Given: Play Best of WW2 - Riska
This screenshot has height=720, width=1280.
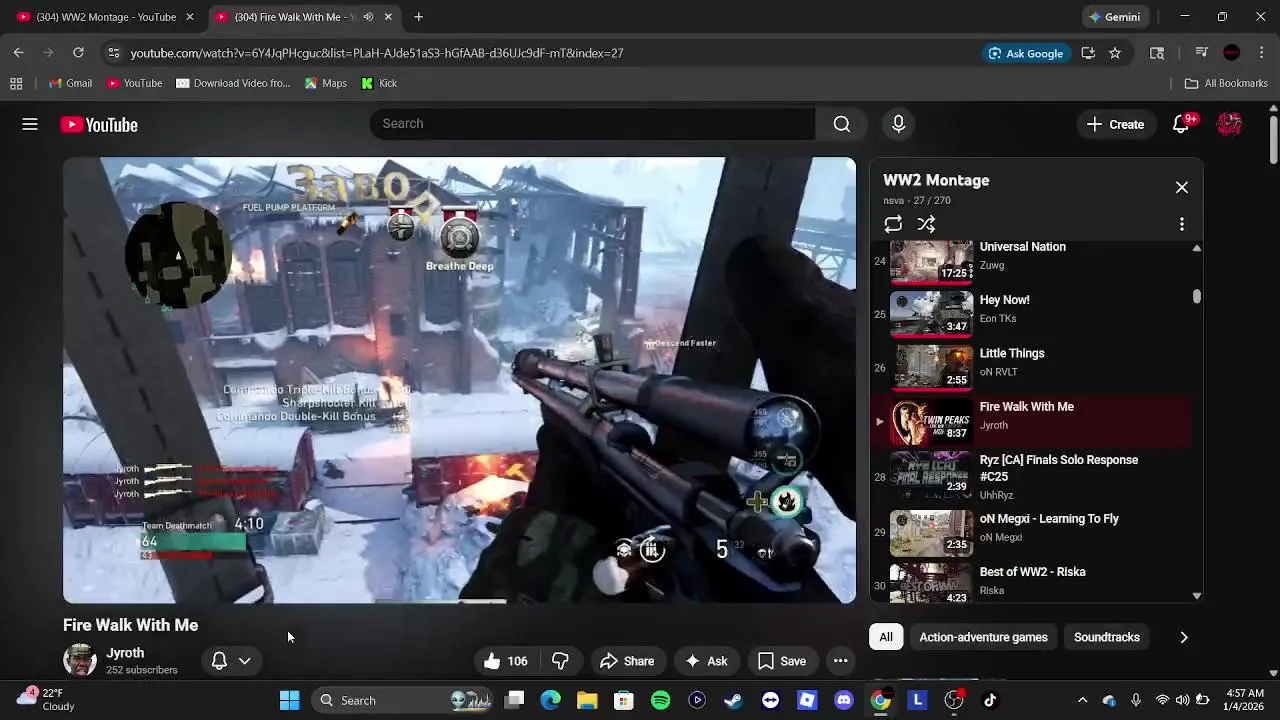Looking at the screenshot, I should 1030,582.
